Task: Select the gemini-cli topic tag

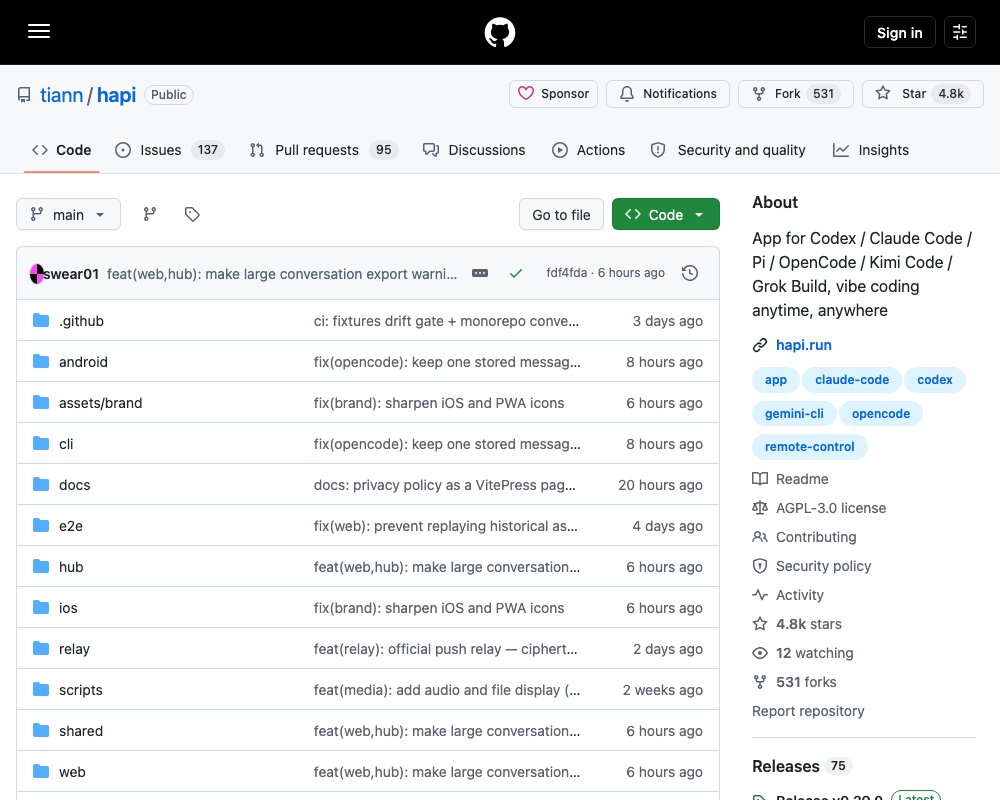Action: [794, 413]
